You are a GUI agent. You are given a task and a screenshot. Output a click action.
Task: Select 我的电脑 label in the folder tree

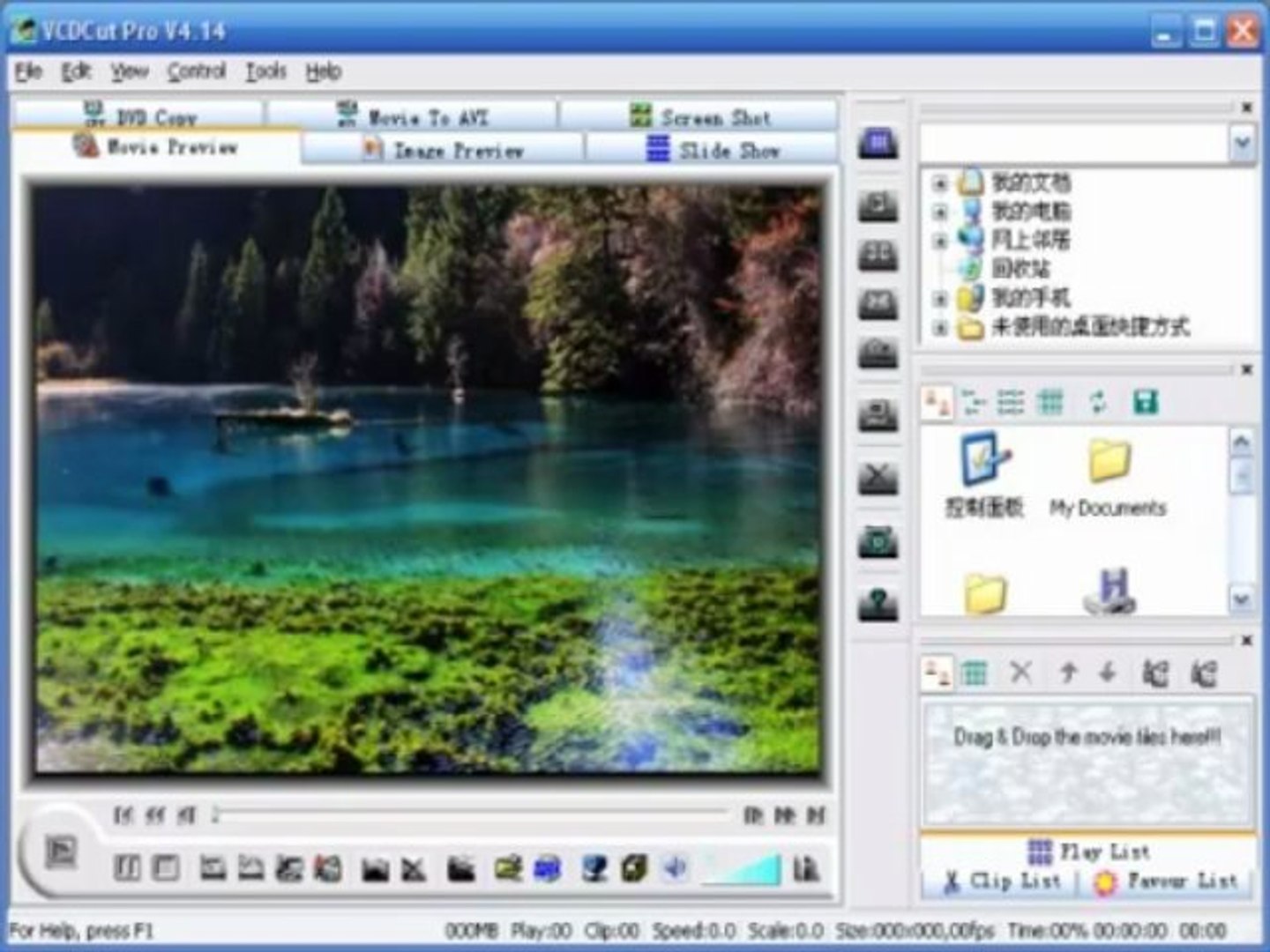click(x=1031, y=212)
